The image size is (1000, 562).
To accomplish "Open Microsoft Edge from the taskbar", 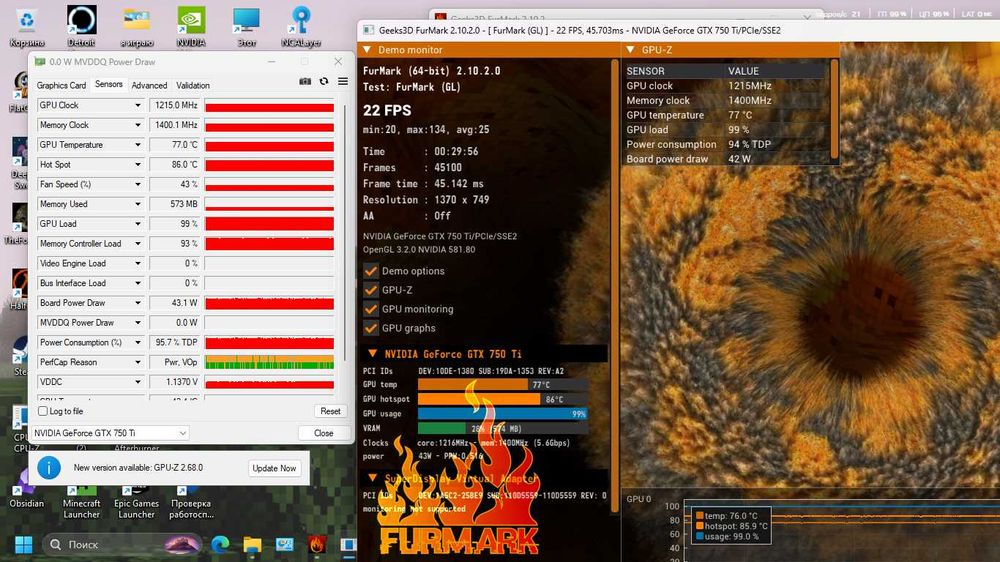I will pyautogui.click(x=221, y=544).
